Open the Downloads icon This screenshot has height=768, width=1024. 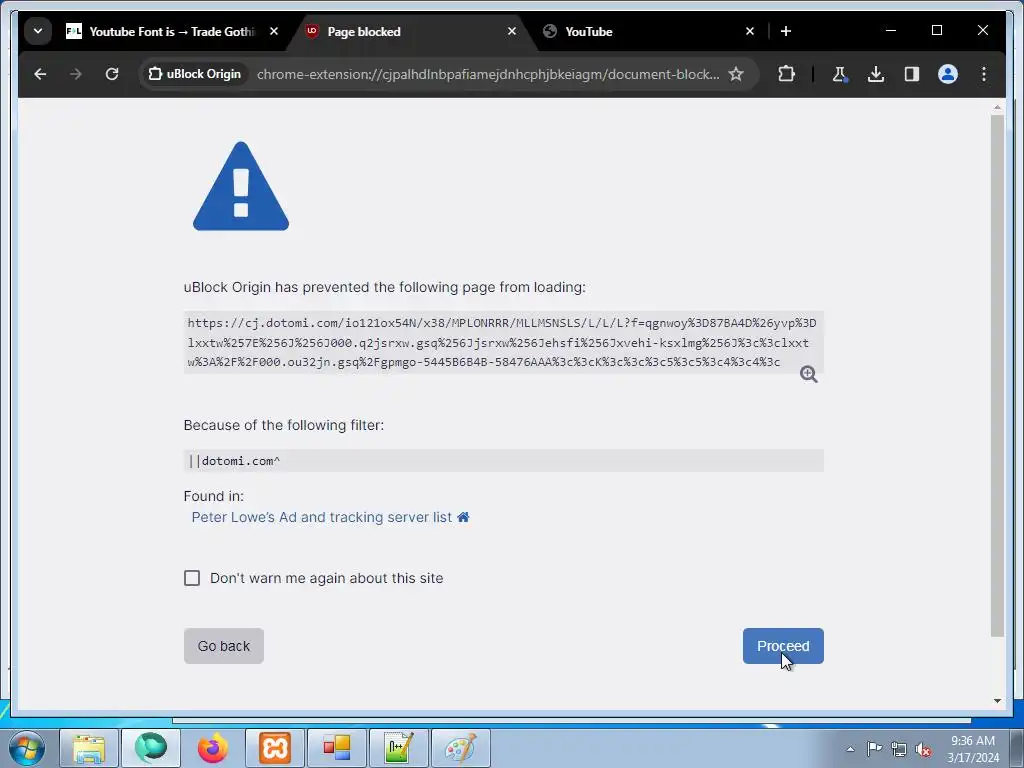point(876,74)
